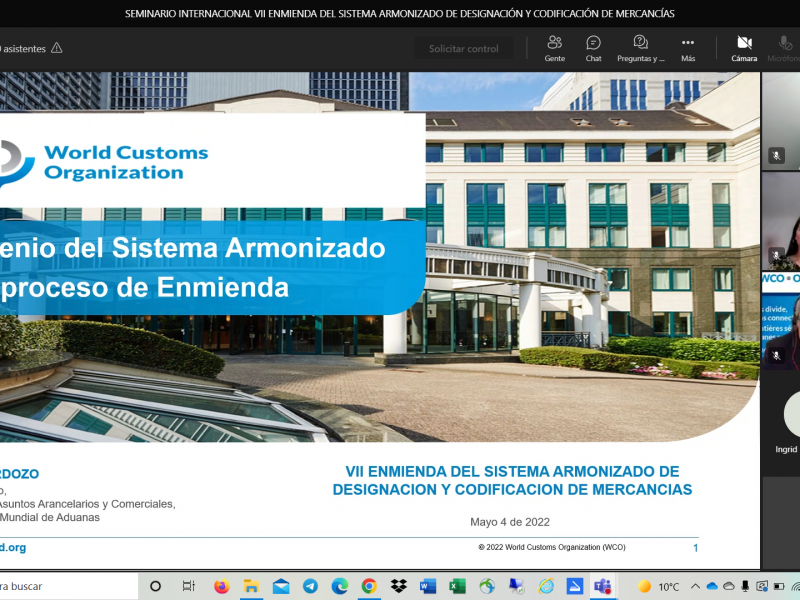Click the battery tray icon

click(779, 586)
